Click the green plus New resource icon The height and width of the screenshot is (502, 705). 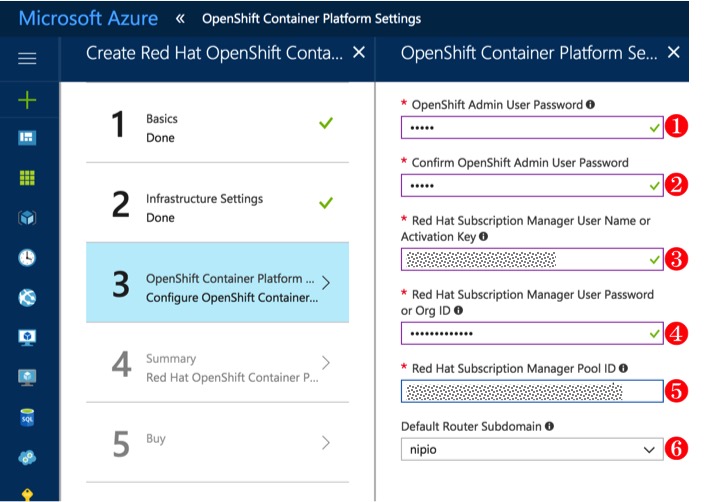[x=27, y=99]
